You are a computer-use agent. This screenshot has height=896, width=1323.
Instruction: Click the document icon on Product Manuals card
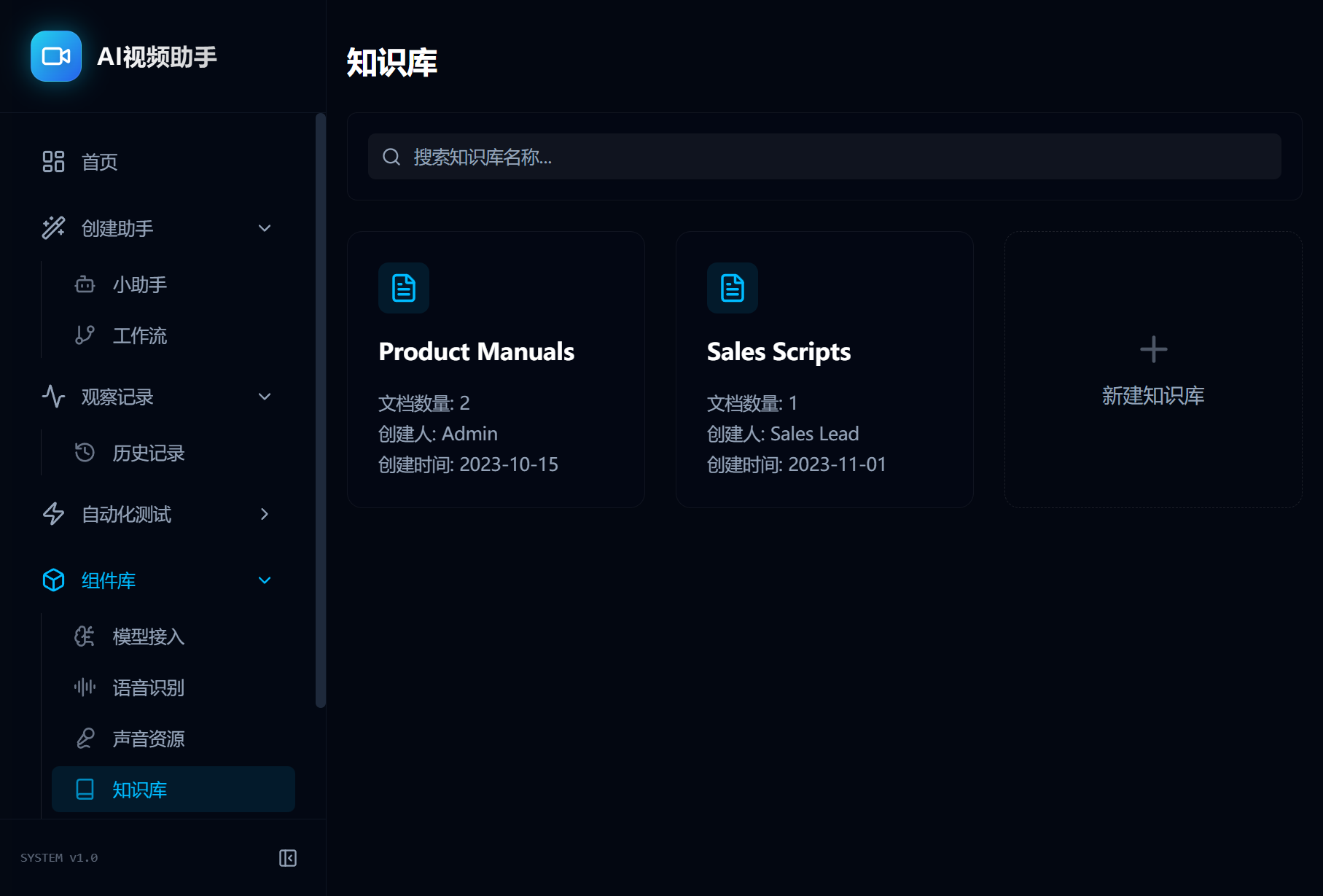[x=404, y=288]
